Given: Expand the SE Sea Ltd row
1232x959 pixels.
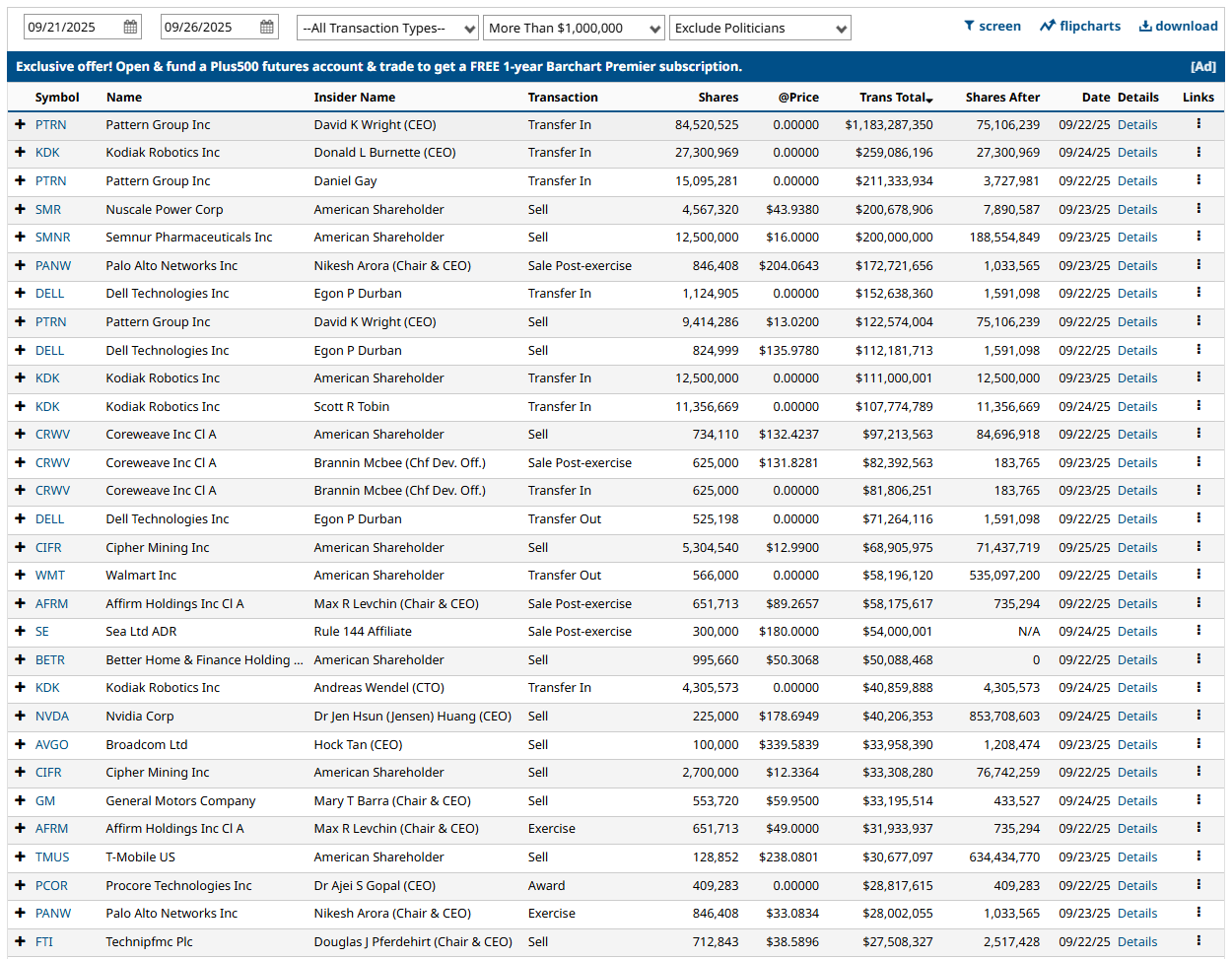Looking at the screenshot, I should point(20,631).
